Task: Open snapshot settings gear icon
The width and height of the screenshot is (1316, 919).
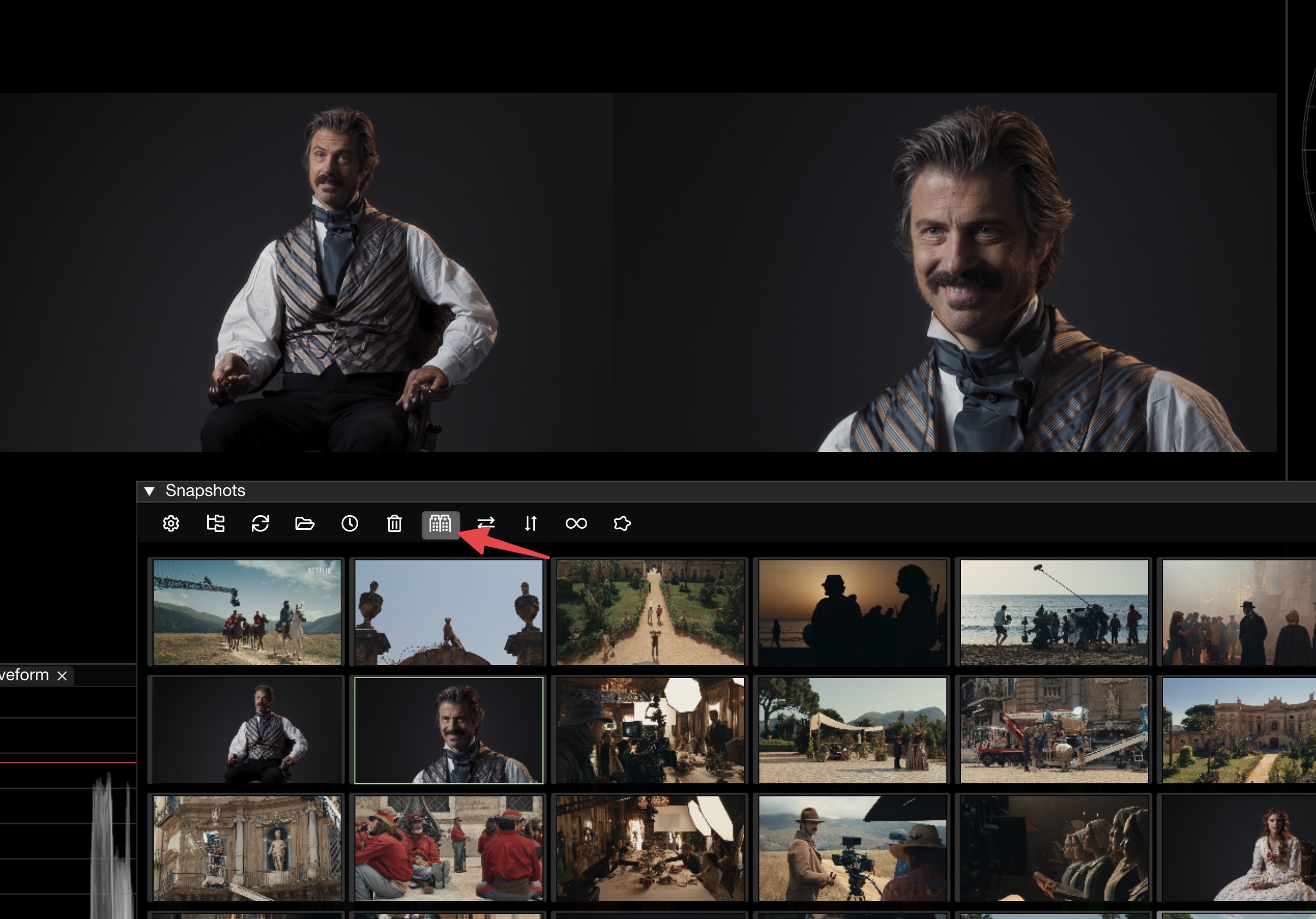Action: point(171,524)
